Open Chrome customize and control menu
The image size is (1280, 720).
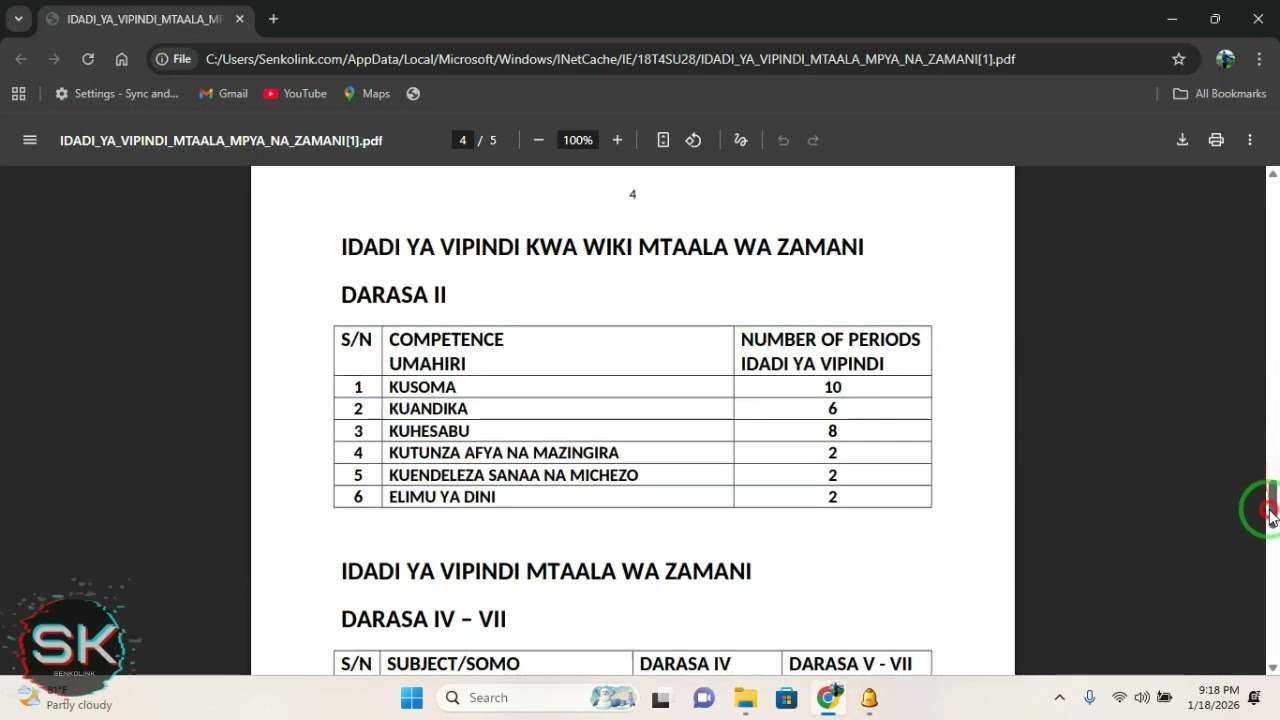1258,59
